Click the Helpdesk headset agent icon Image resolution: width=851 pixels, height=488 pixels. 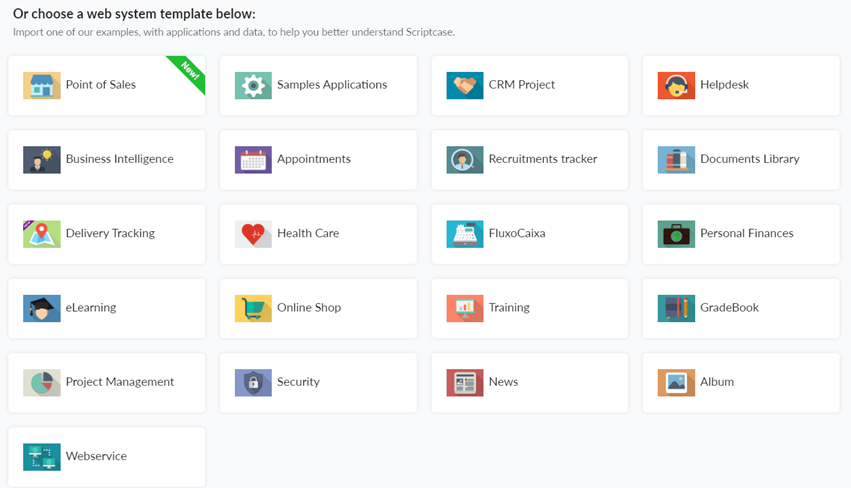tap(676, 85)
